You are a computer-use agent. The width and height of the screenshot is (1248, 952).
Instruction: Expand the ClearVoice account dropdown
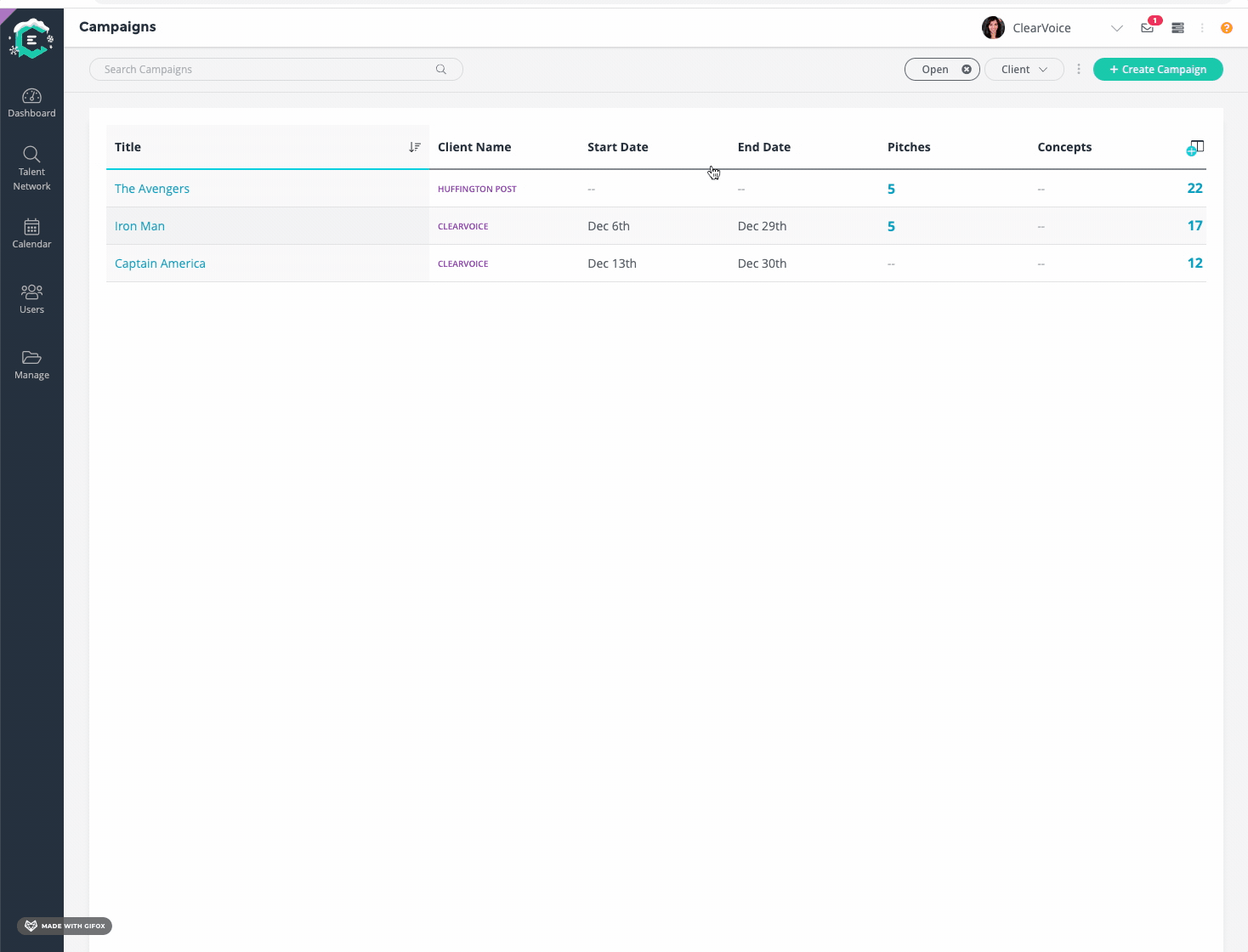(1117, 28)
